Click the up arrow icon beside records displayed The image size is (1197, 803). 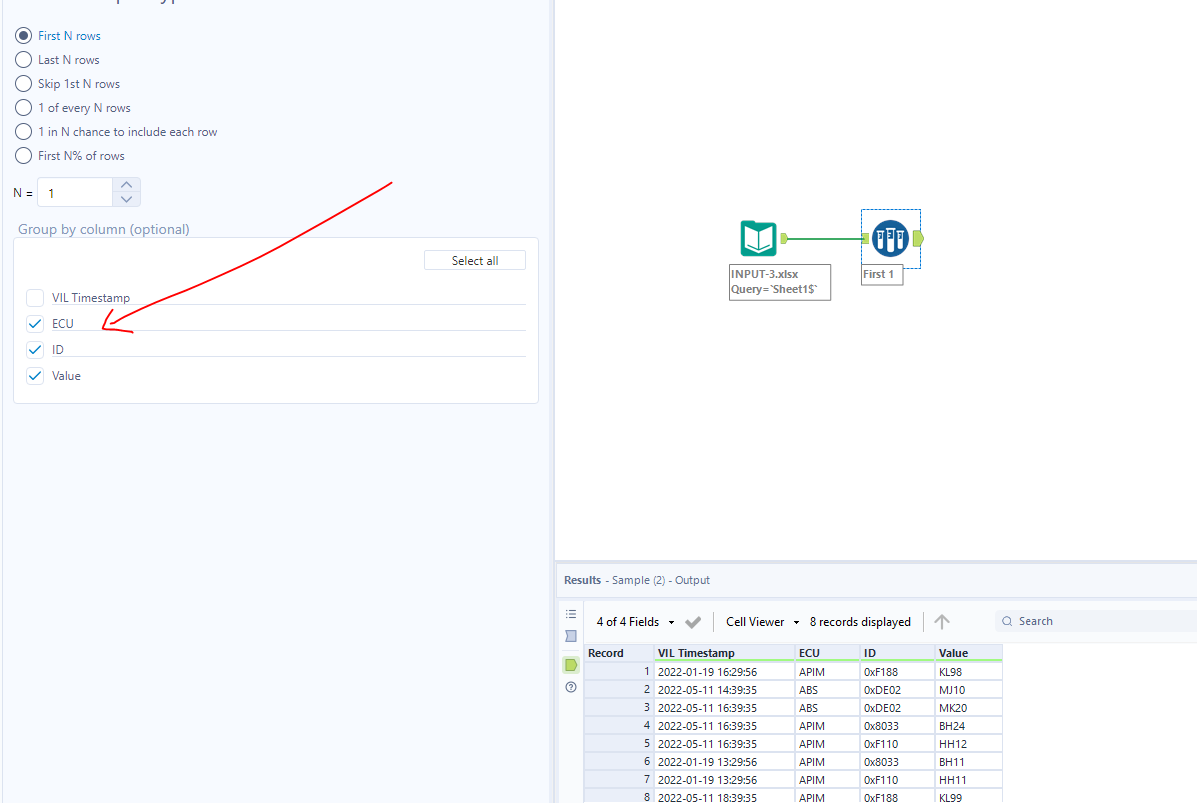pos(941,621)
